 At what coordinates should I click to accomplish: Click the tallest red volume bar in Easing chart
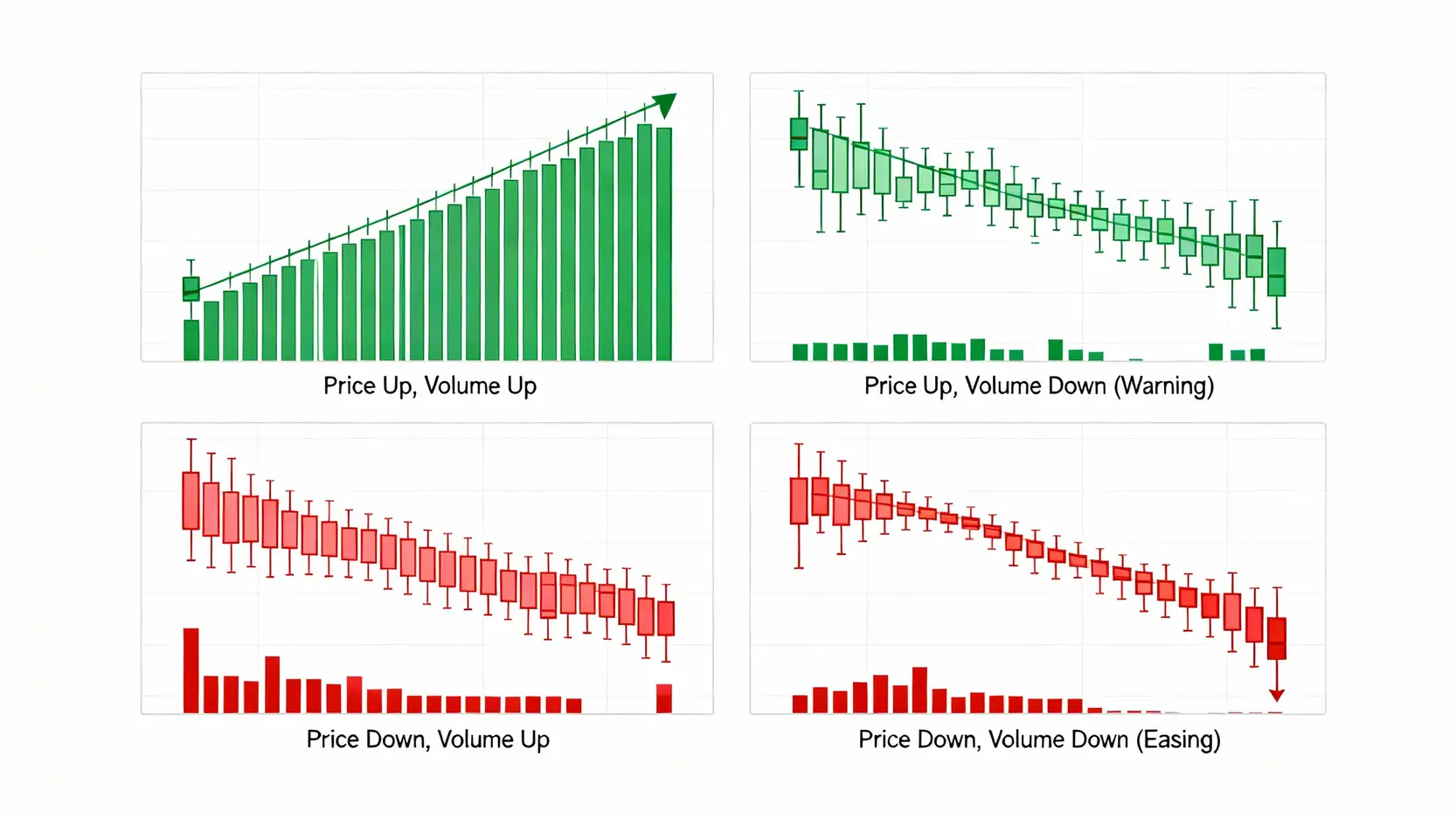pos(919,690)
